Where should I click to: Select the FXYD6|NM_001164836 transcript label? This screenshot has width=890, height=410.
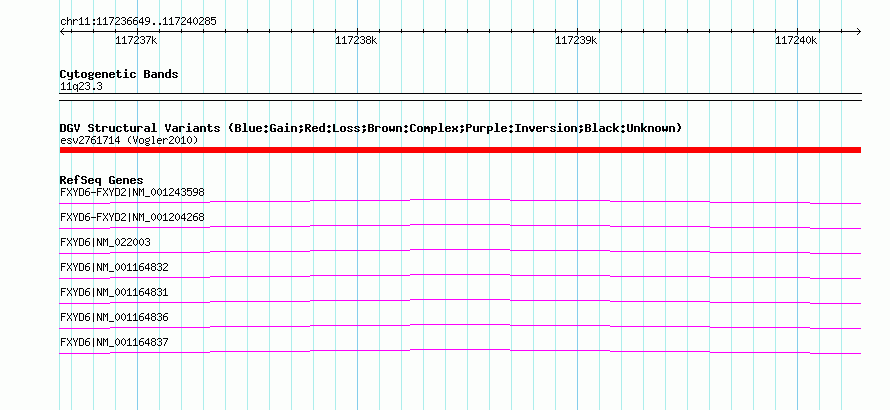[x=114, y=317]
